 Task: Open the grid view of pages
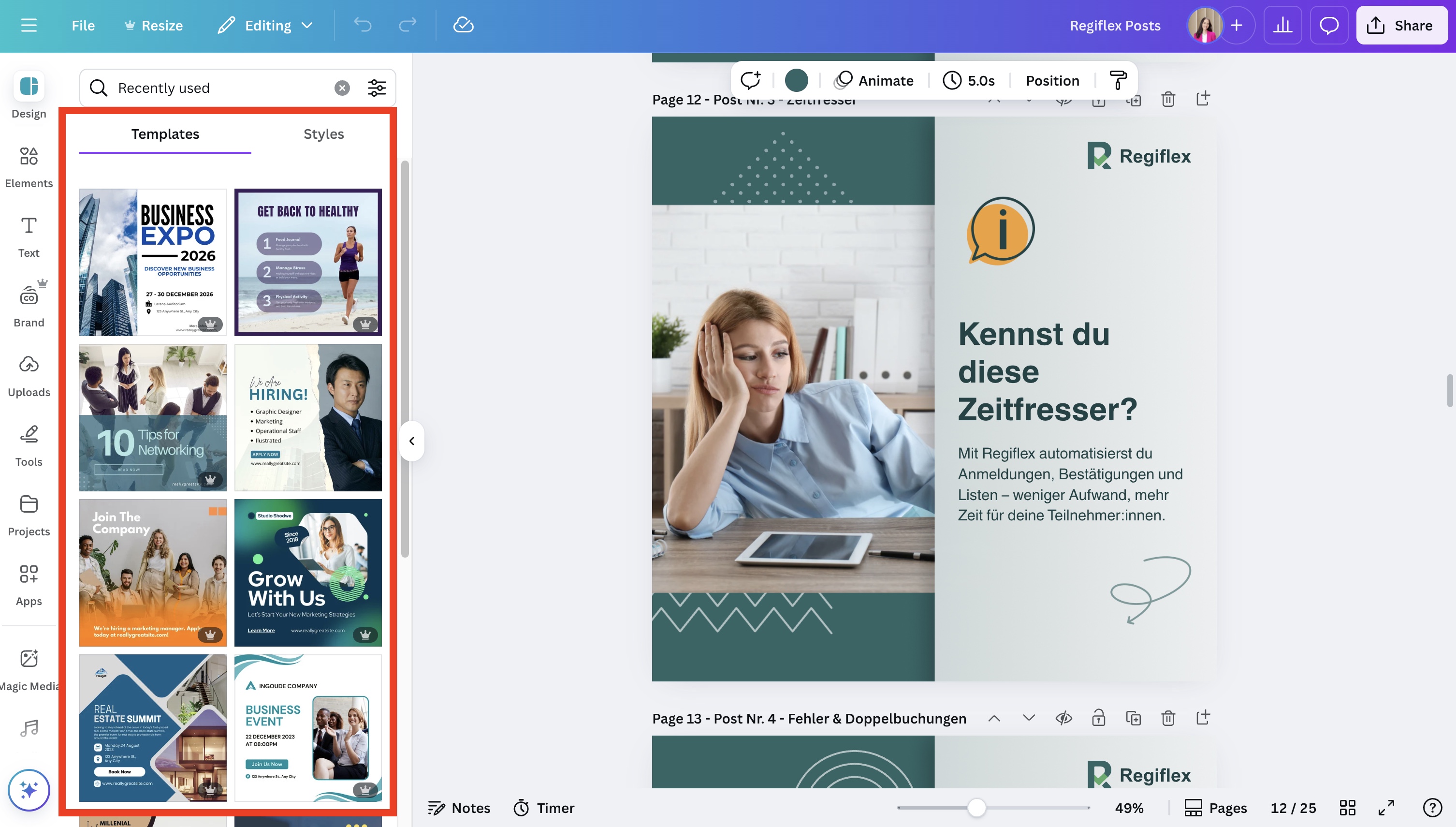[1347, 807]
